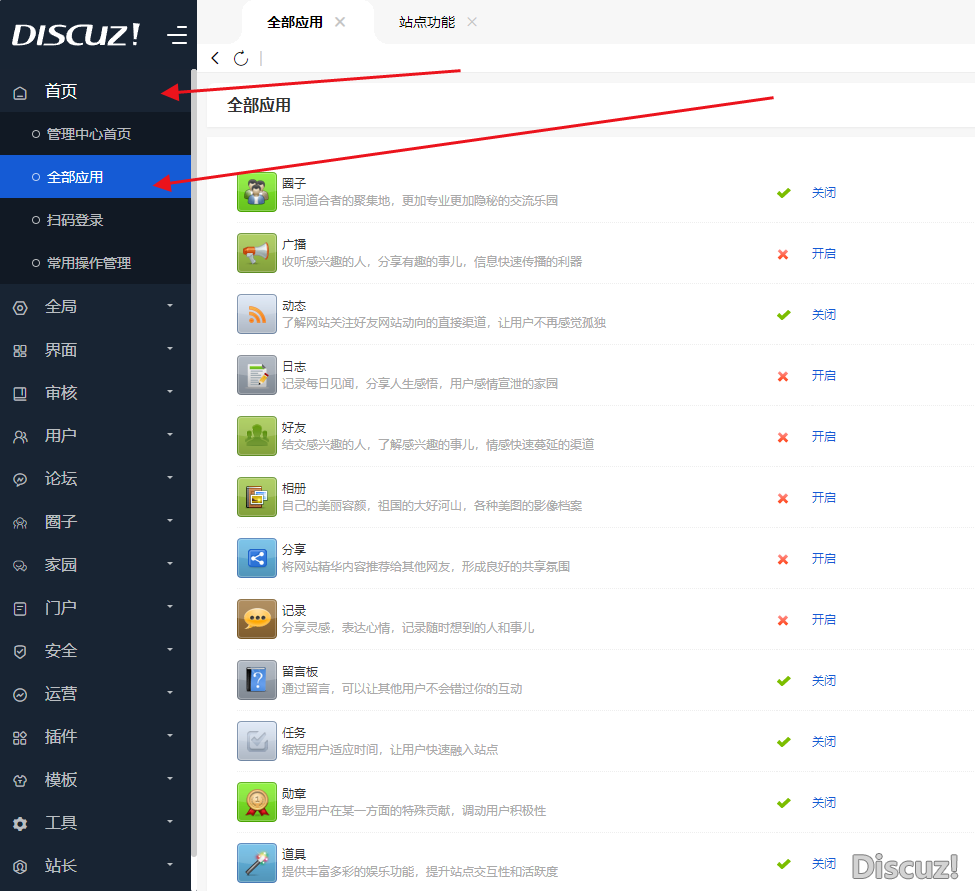Click the 勋章 medal app icon

(256, 802)
